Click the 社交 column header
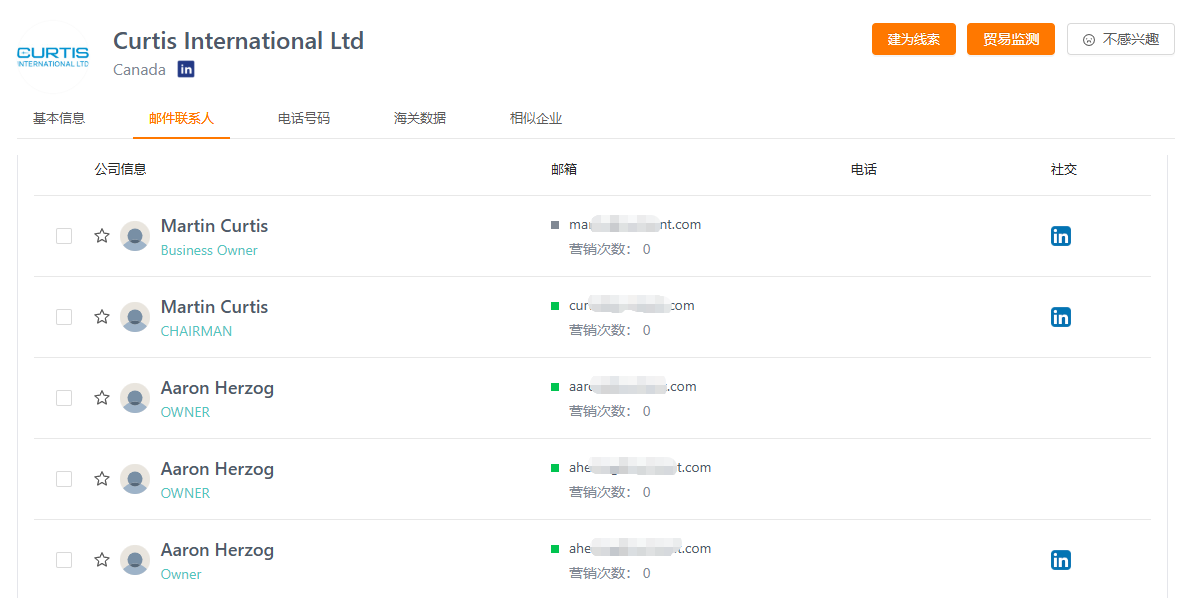The height and width of the screenshot is (598, 1188). 1064,169
